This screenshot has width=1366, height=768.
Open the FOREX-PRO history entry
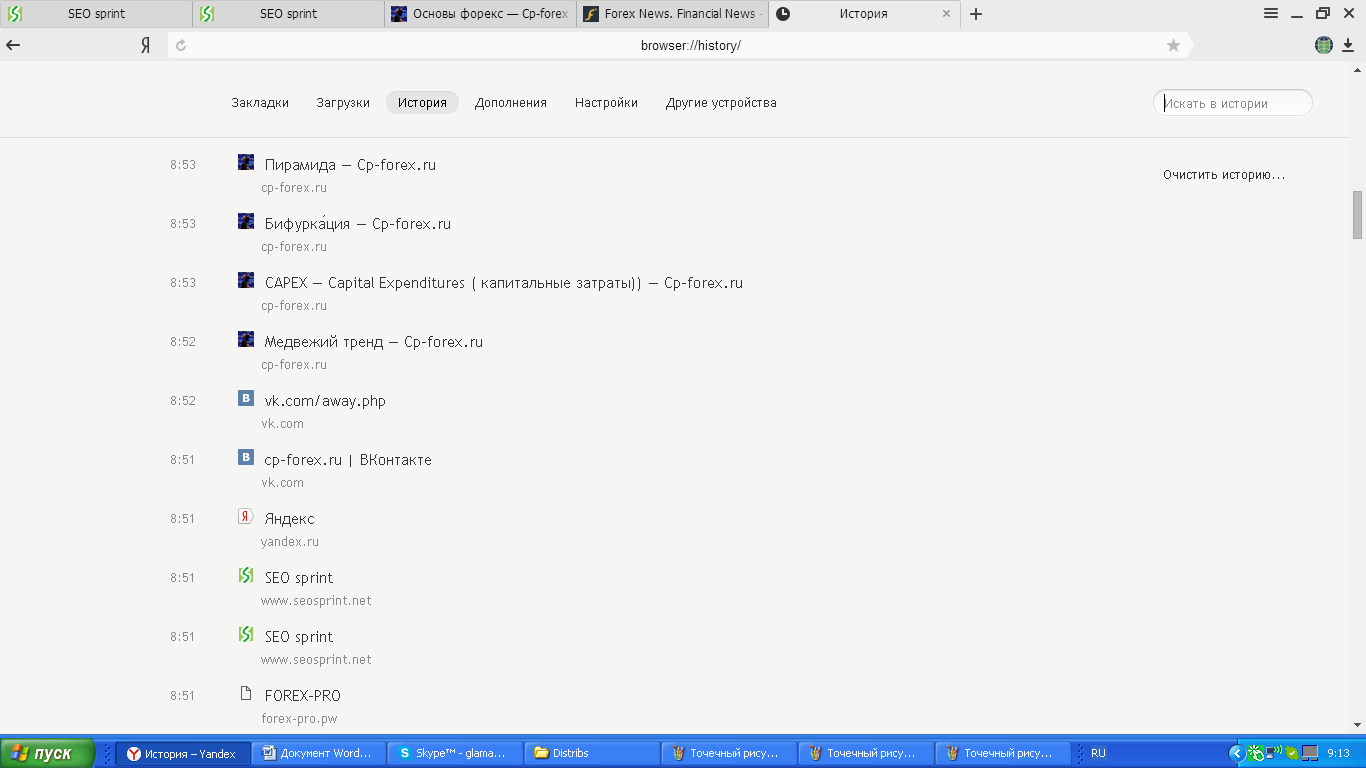point(303,696)
